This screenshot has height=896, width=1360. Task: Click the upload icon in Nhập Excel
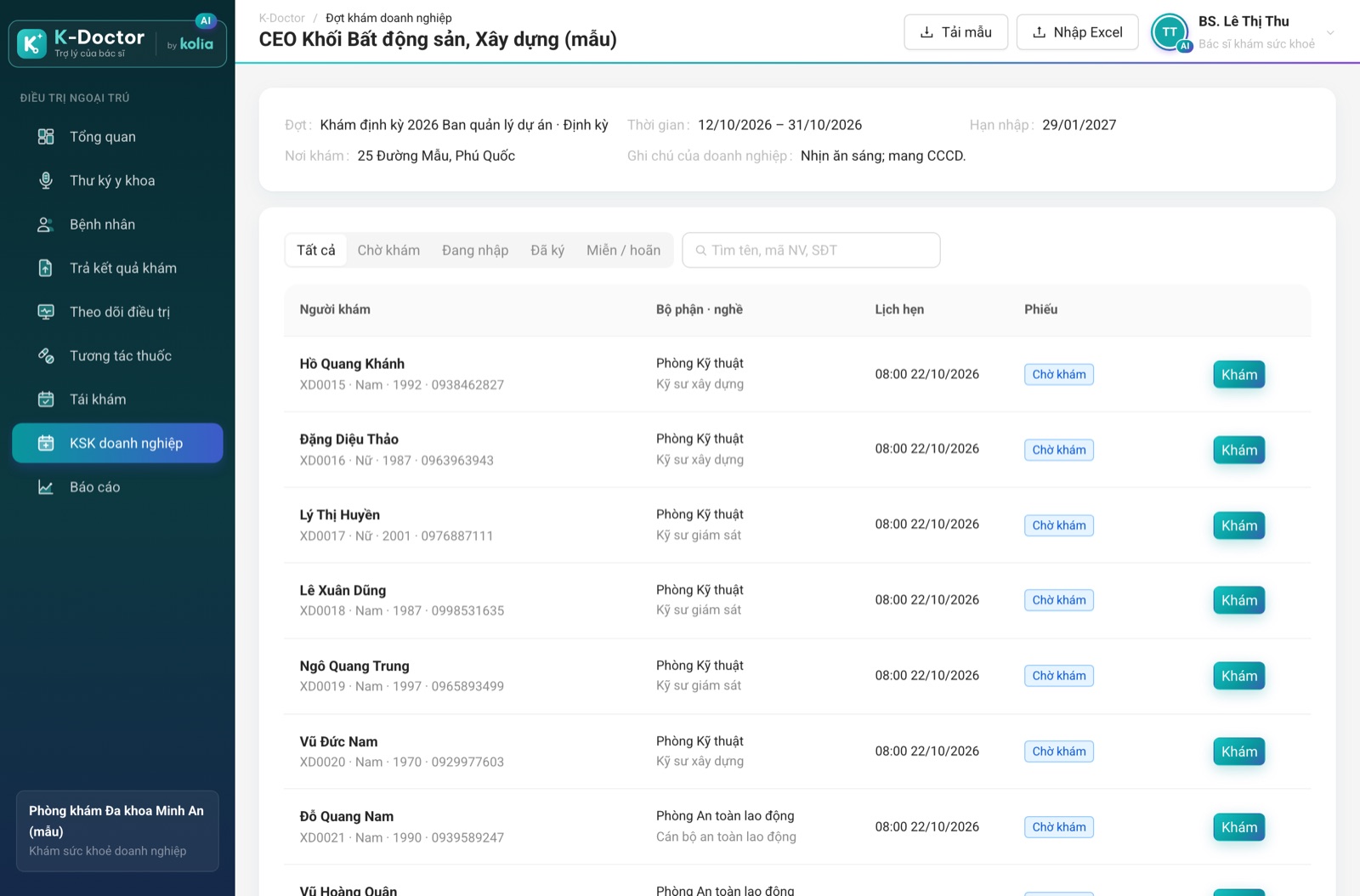(x=1039, y=32)
